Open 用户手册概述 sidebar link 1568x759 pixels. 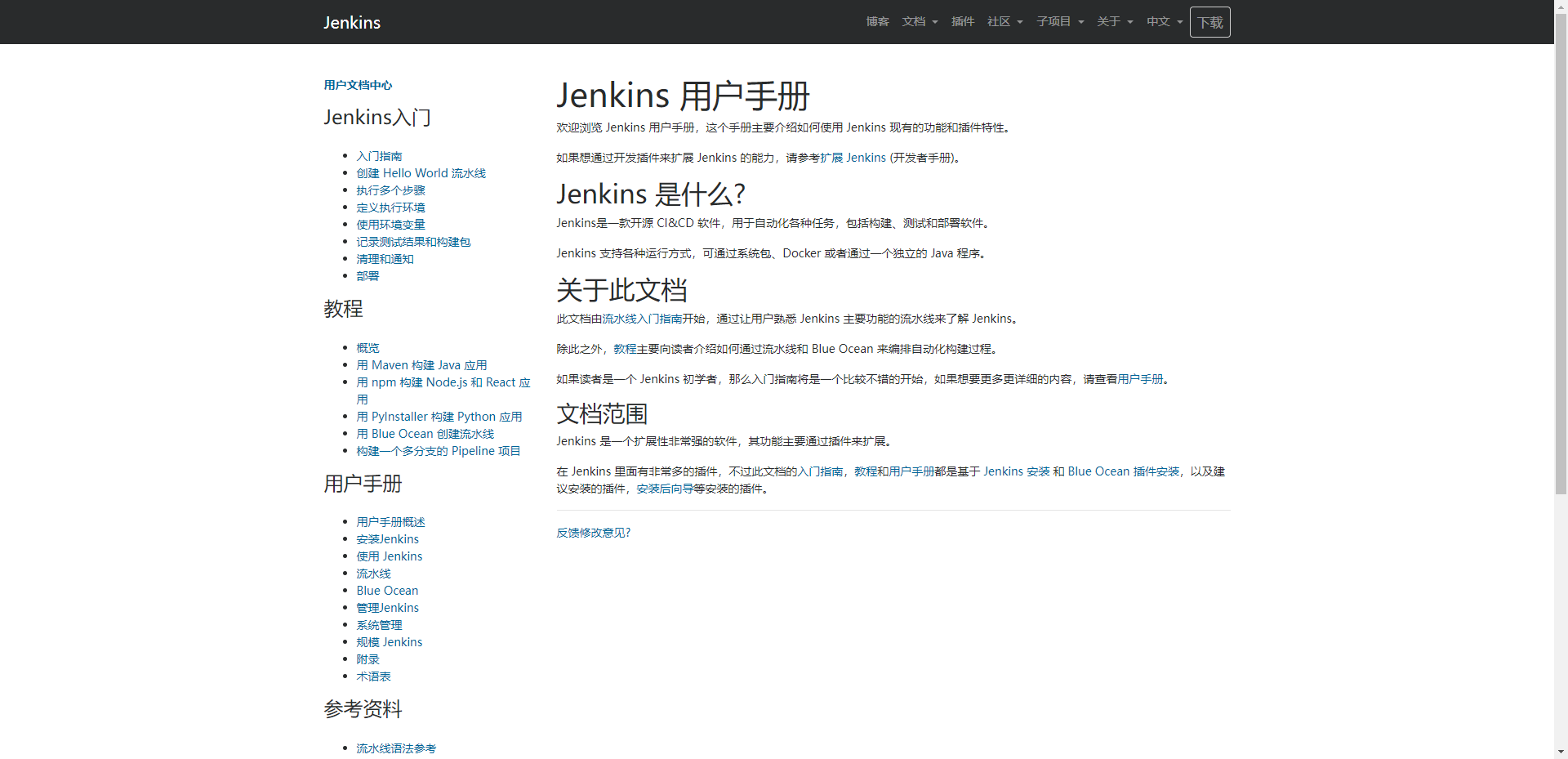click(x=390, y=522)
